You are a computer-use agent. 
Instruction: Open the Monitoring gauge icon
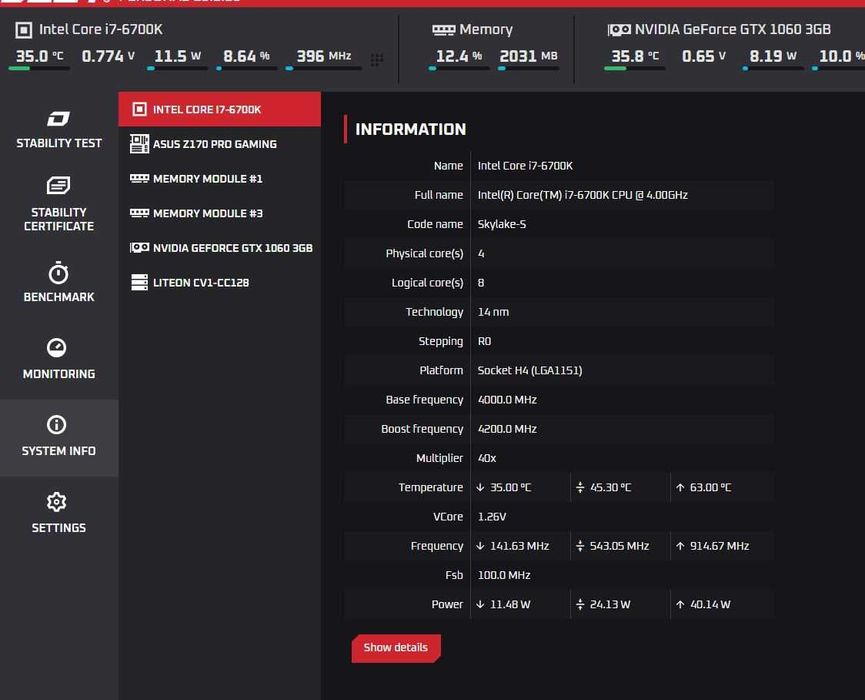tap(57, 348)
